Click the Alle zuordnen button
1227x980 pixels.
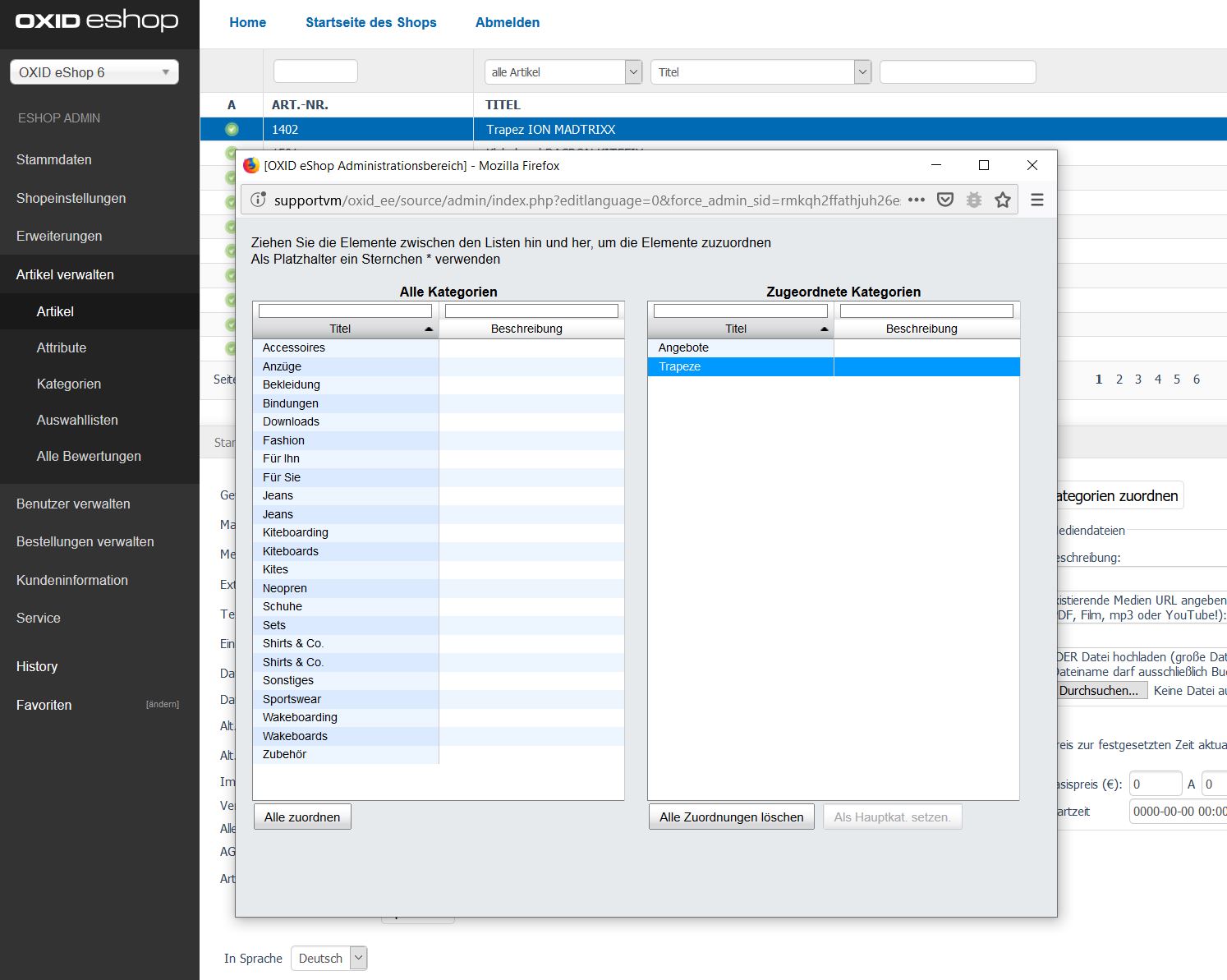click(x=302, y=817)
